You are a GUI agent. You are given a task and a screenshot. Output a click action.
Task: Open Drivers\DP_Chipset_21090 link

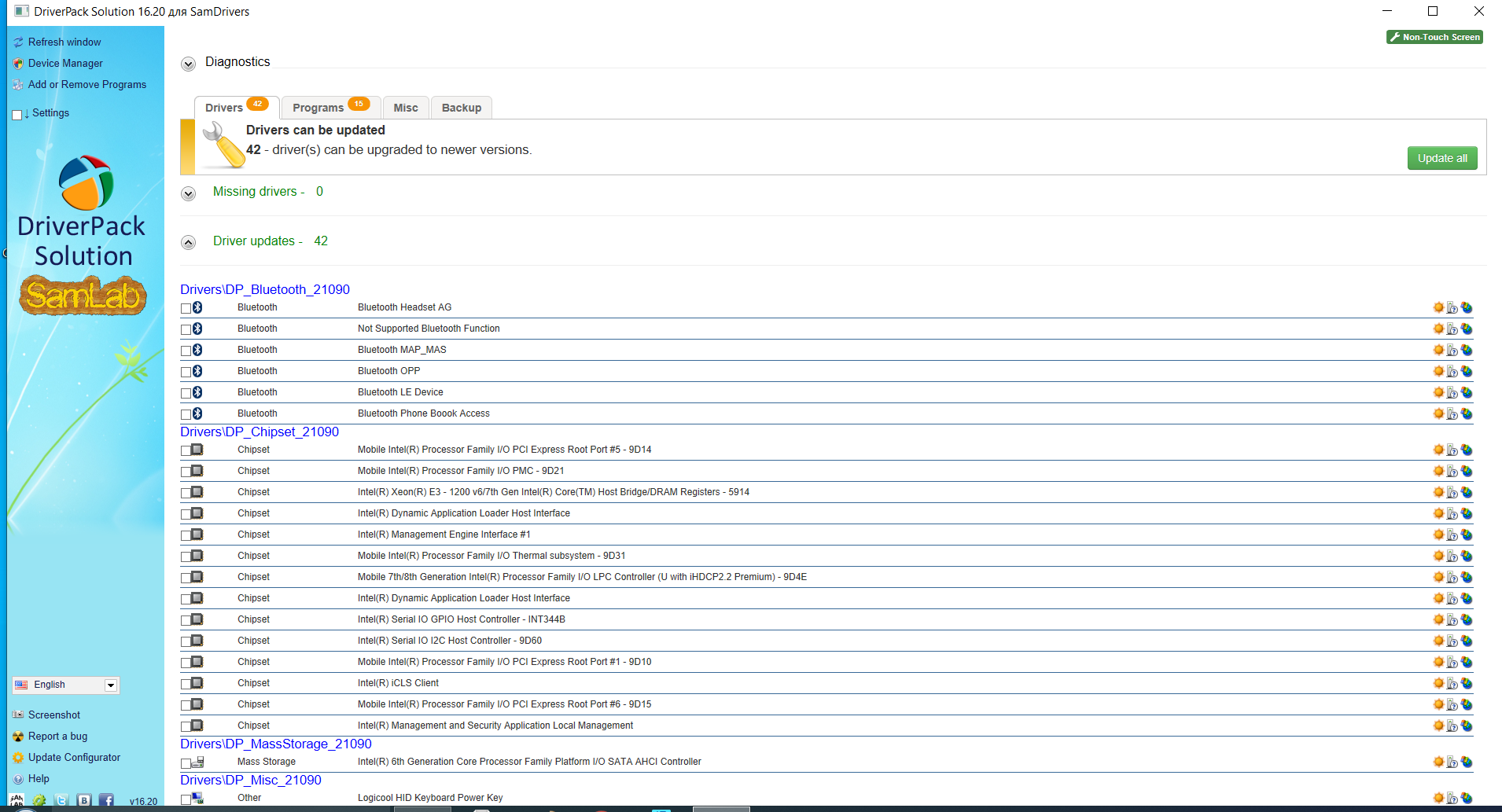point(260,432)
